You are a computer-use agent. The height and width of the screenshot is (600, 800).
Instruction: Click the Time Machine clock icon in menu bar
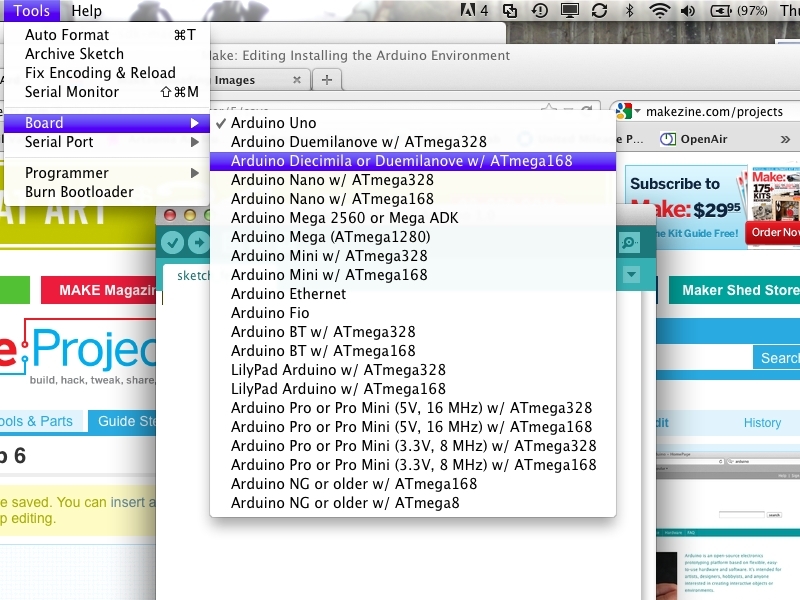tap(540, 10)
